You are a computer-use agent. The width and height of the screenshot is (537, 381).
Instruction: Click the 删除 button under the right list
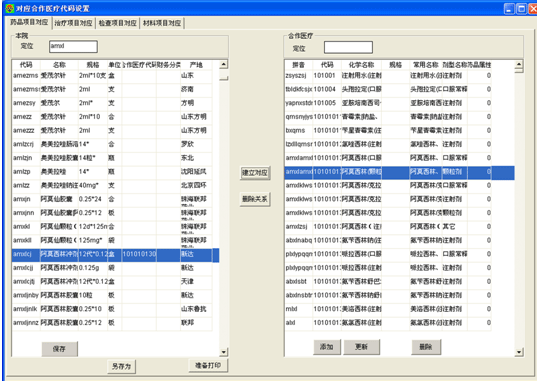click(426, 347)
